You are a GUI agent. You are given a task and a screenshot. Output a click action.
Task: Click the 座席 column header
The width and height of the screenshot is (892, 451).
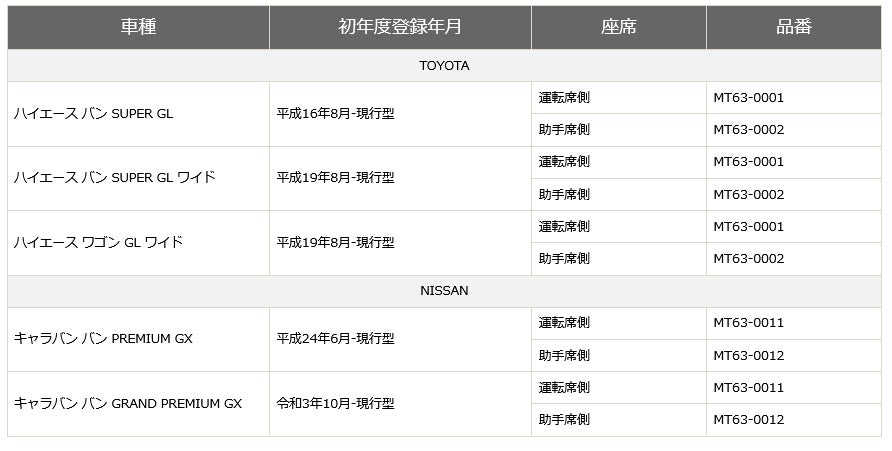coord(619,27)
